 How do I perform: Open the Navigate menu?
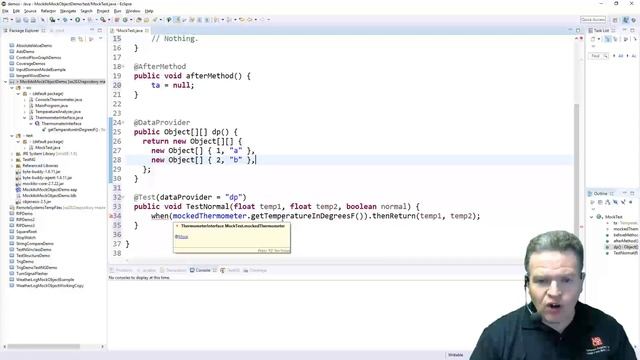tap(68, 11)
